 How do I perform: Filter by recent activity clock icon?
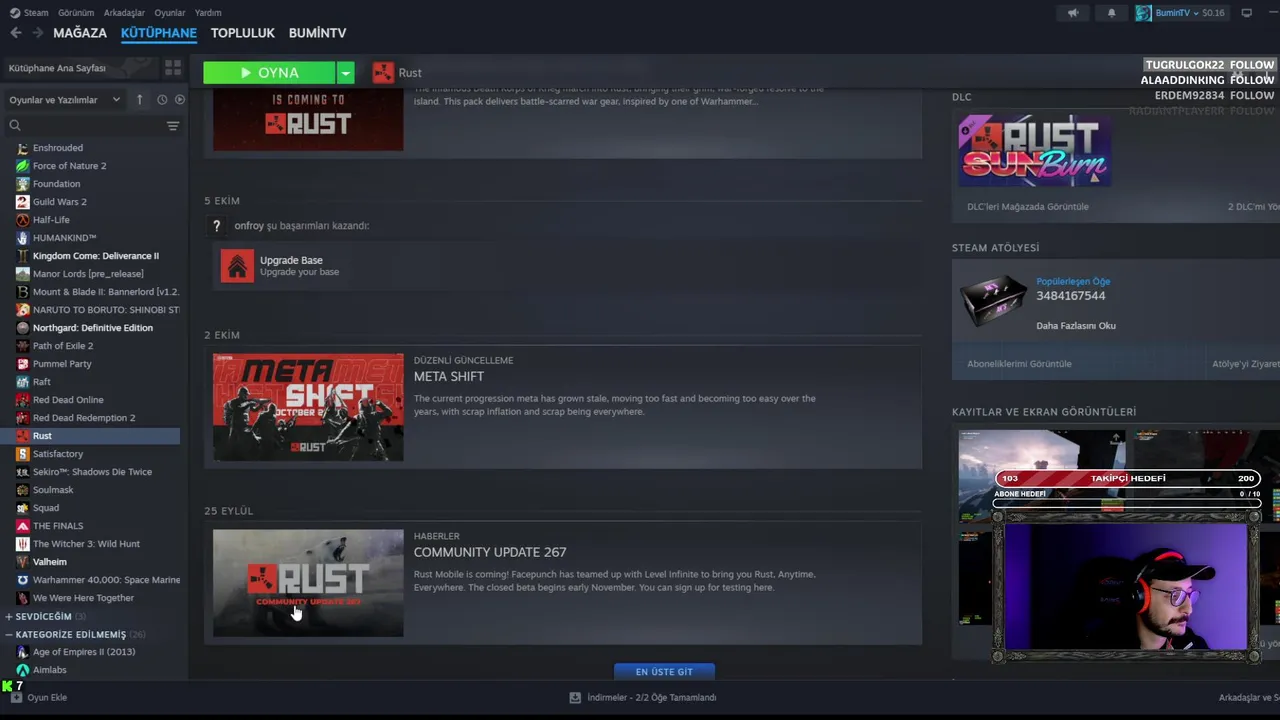click(162, 99)
